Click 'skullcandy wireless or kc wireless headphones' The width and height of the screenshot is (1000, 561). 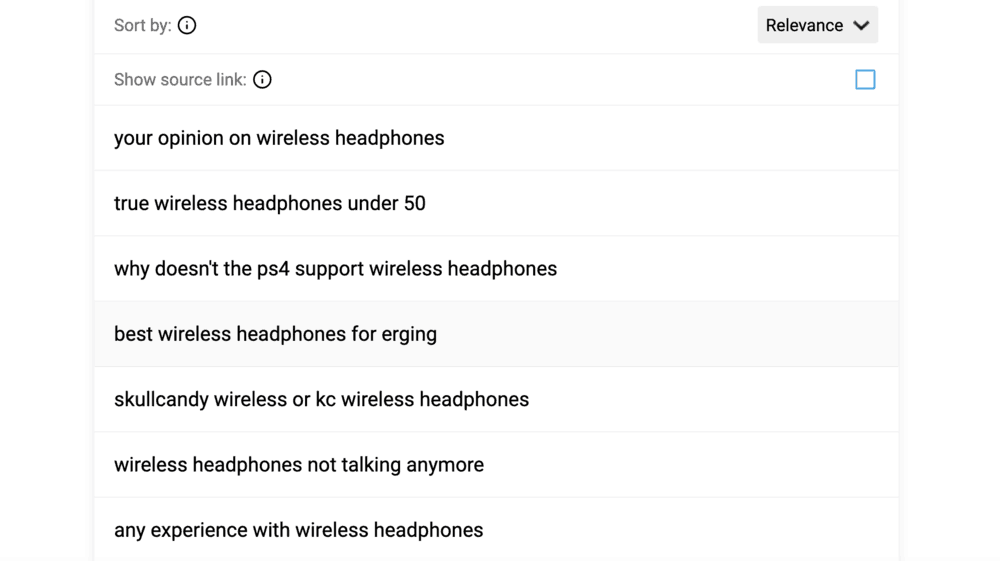(x=321, y=400)
